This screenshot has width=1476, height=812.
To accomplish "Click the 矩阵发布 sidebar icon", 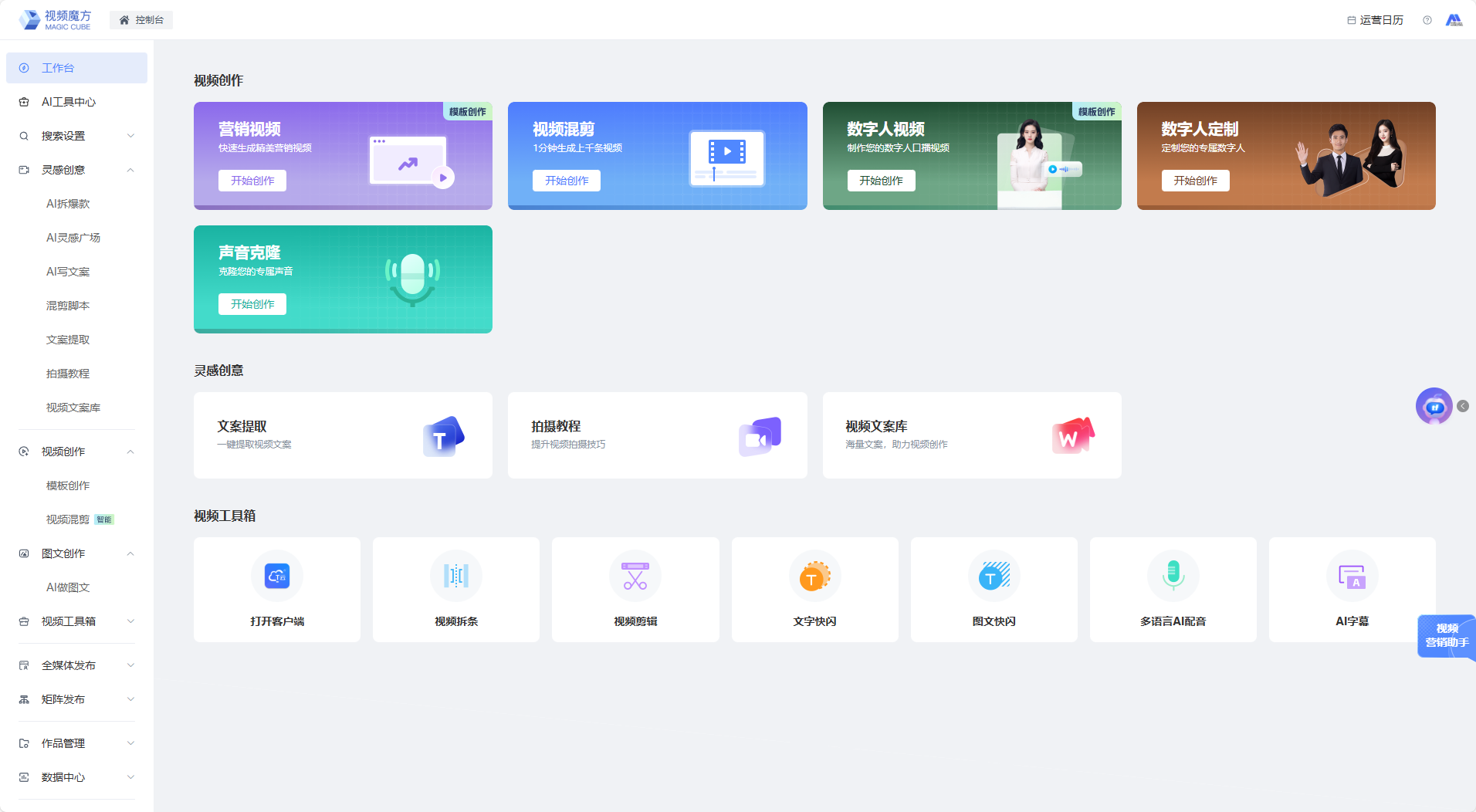I will (x=24, y=699).
